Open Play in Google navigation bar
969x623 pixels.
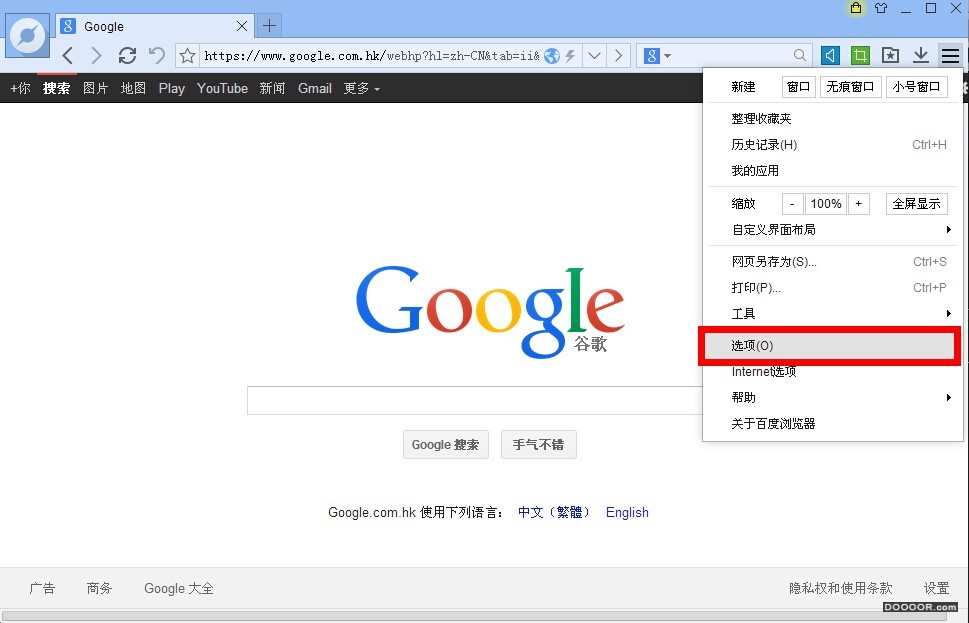(172, 88)
